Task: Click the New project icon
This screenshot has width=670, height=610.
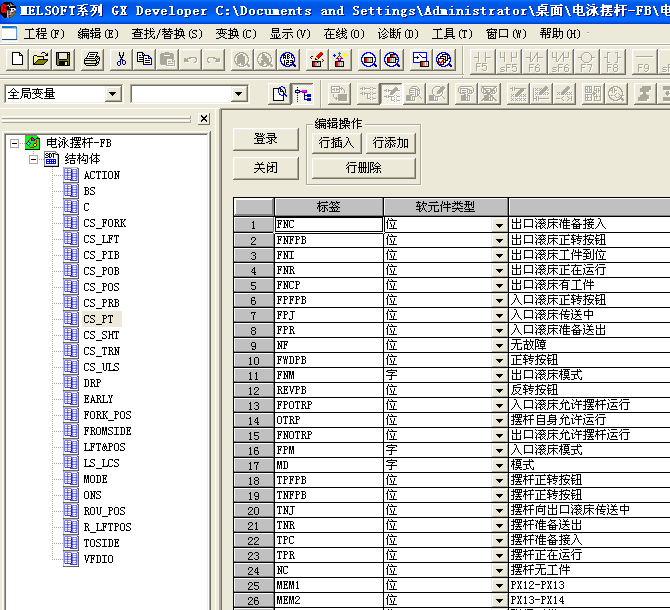Action: point(17,60)
